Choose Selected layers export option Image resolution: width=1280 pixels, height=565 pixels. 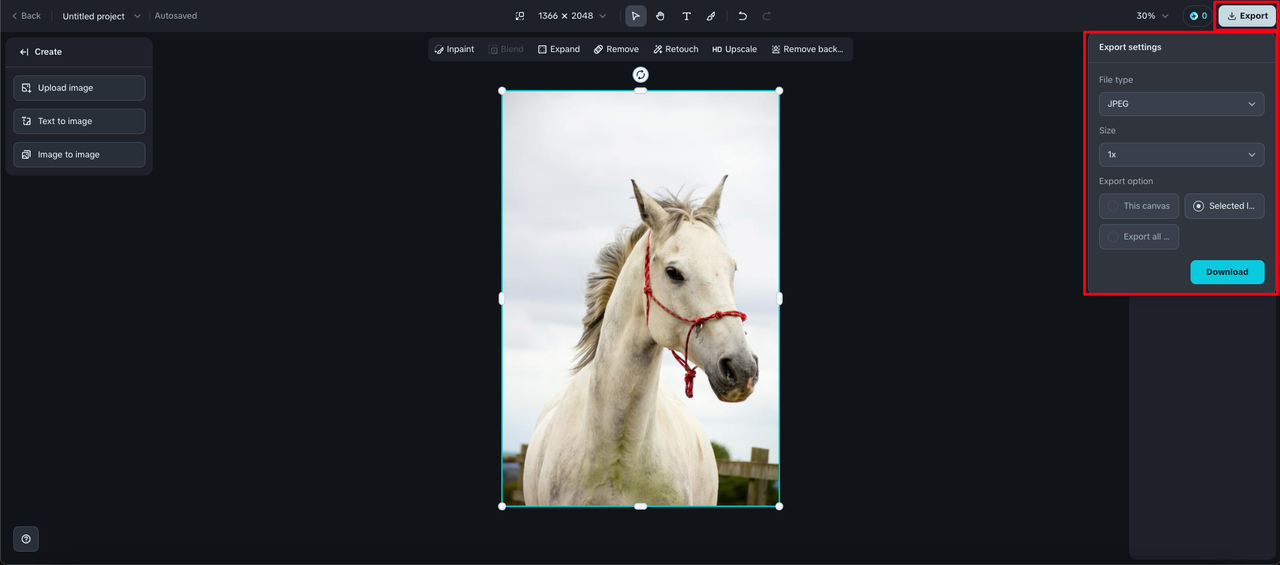[x=1225, y=206]
